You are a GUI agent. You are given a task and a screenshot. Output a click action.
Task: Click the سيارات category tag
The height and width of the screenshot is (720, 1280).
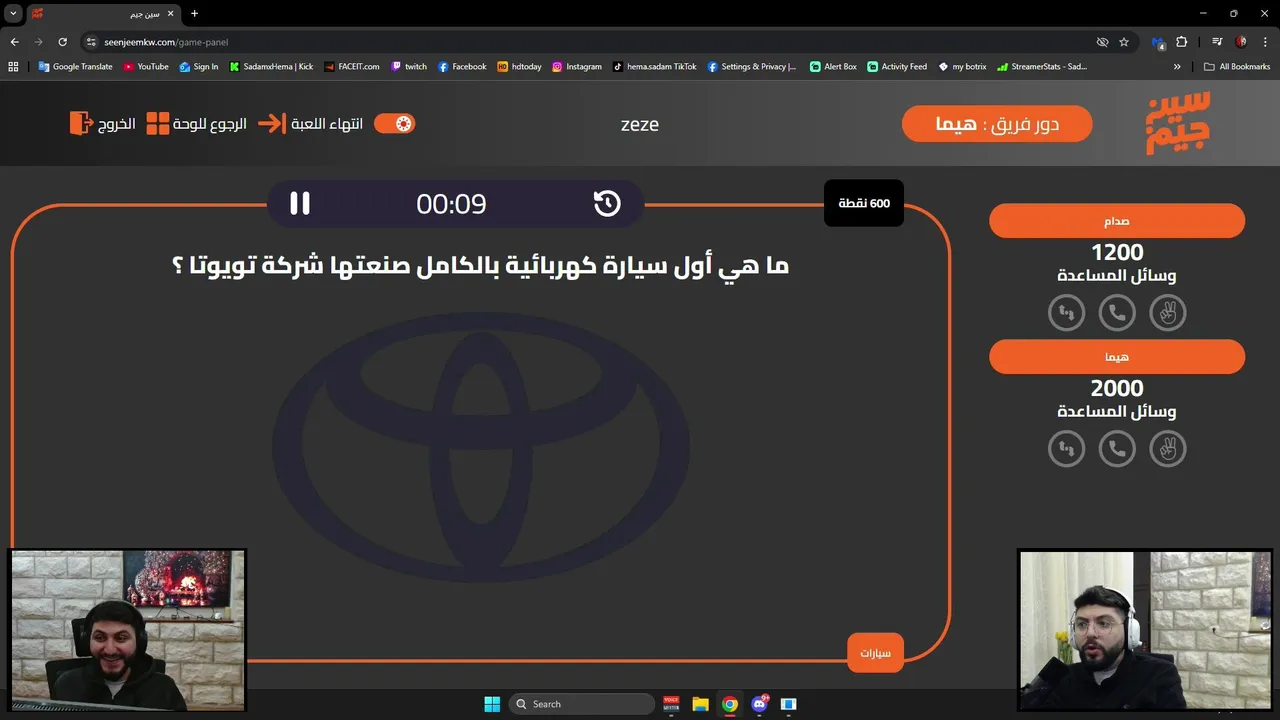tap(875, 653)
